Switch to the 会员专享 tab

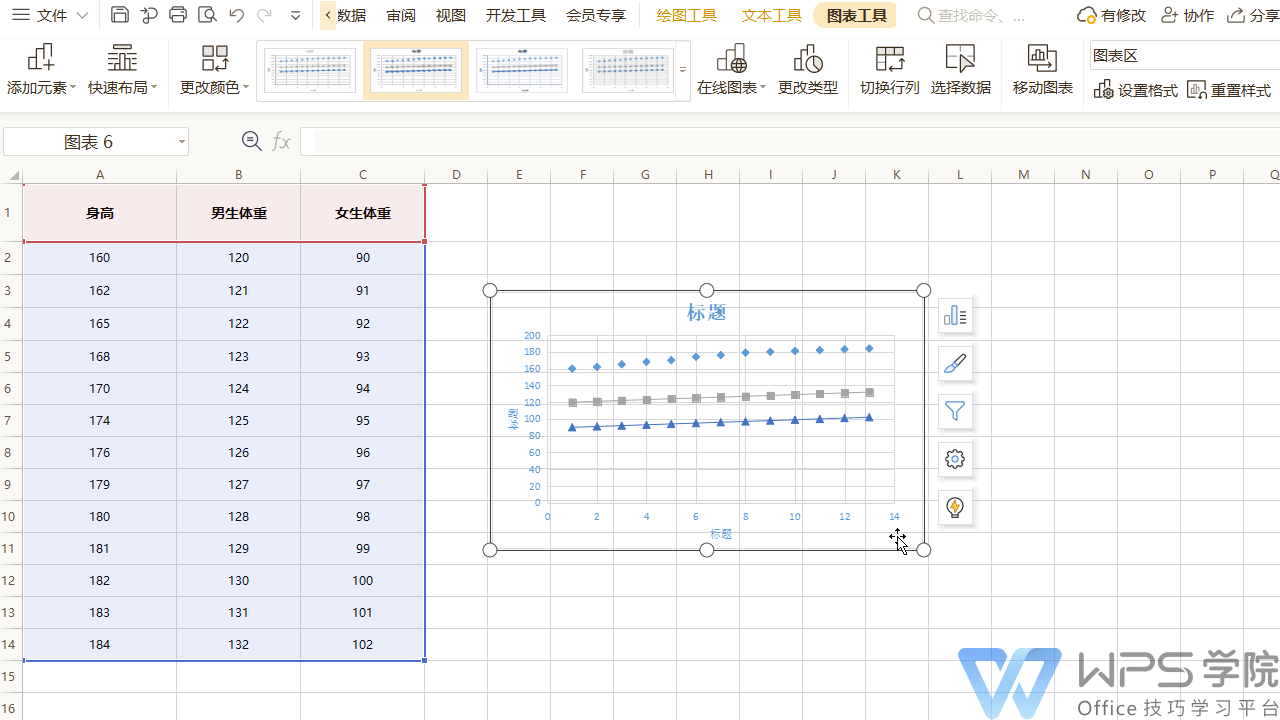point(596,15)
